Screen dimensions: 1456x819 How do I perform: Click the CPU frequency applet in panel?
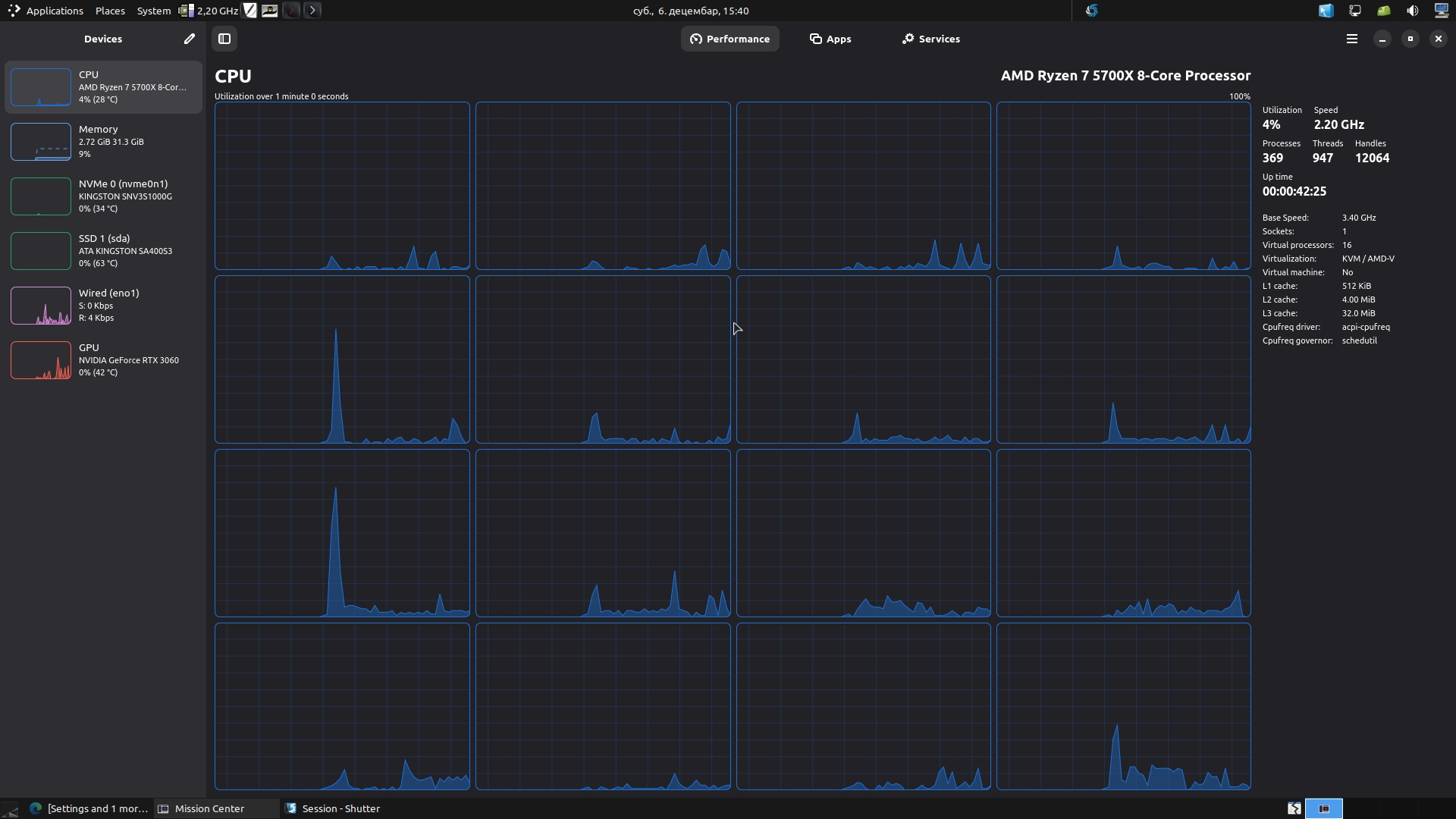tap(209, 11)
